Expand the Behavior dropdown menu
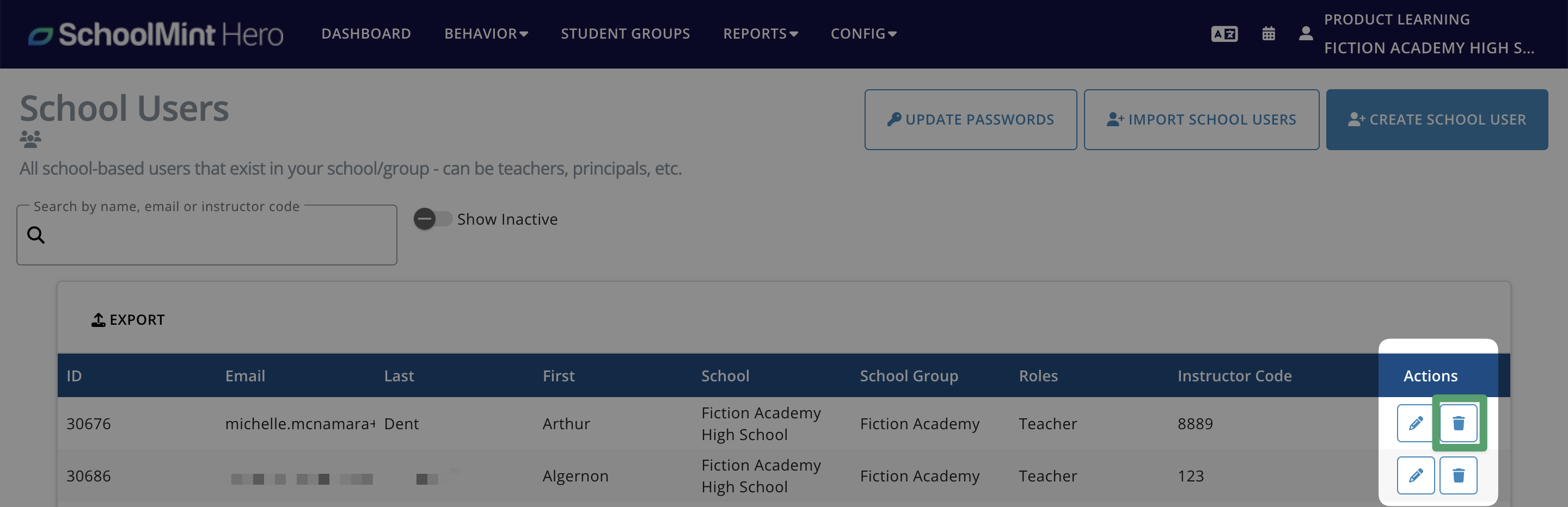1568x507 pixels. coord(486,34)
